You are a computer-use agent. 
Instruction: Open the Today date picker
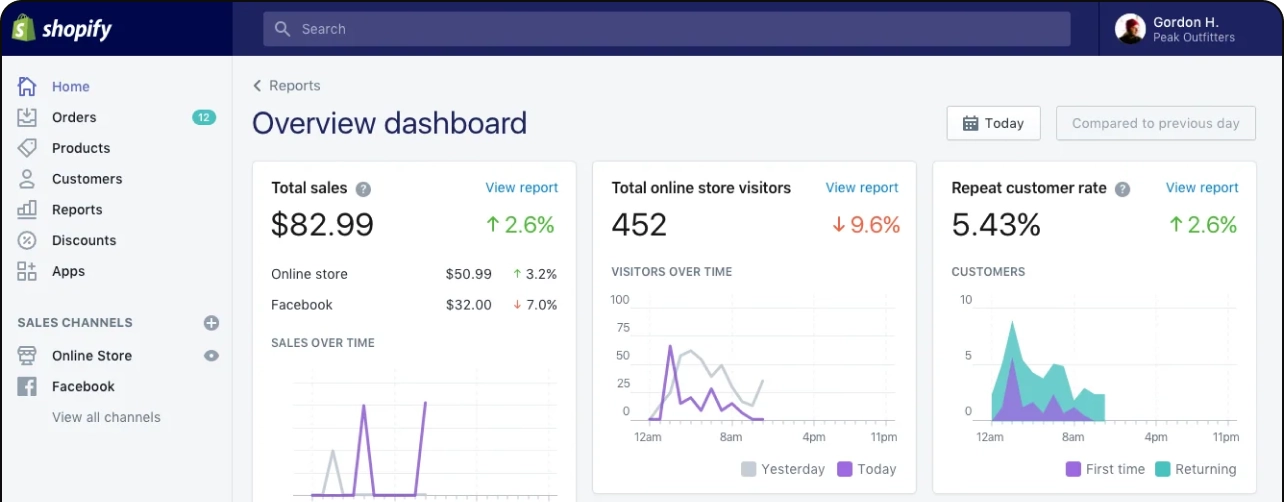(993, 123)
